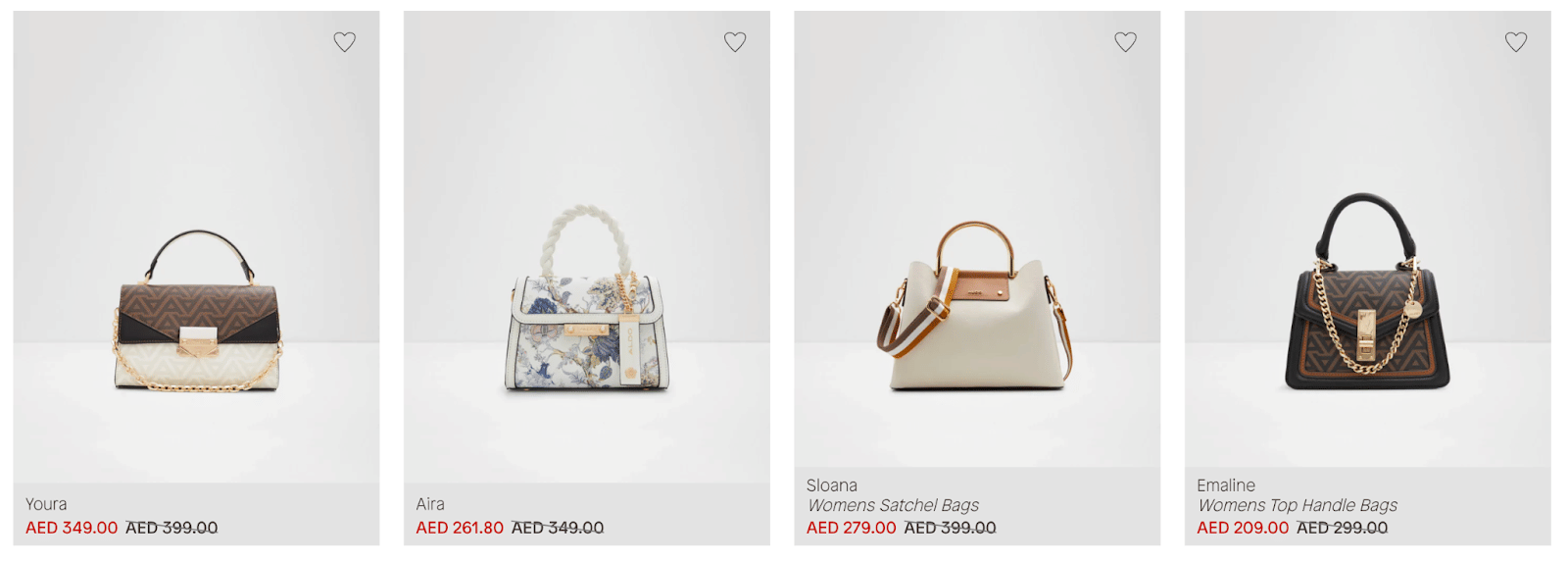Viewport: 1568px width, 561px height.
Task: Save Emaline bag using heart icon
Action: (x=1516, y=42)
